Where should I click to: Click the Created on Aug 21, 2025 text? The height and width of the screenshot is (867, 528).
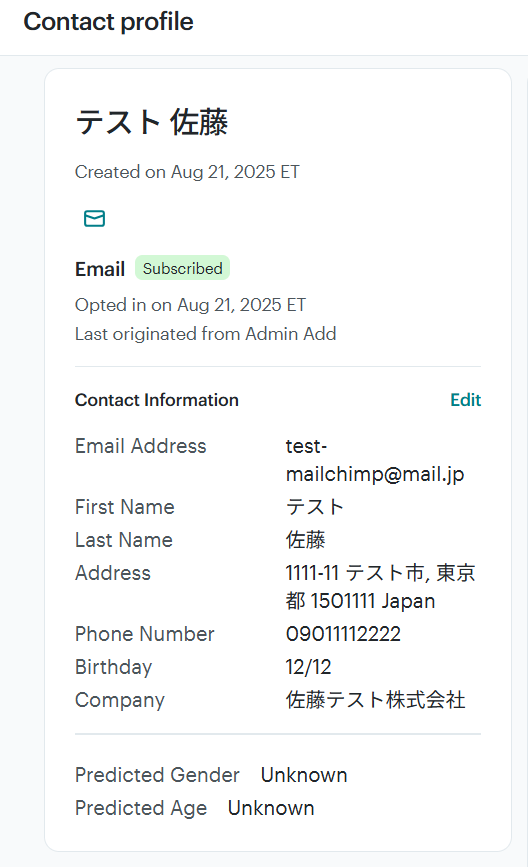[x=187, y=172]
